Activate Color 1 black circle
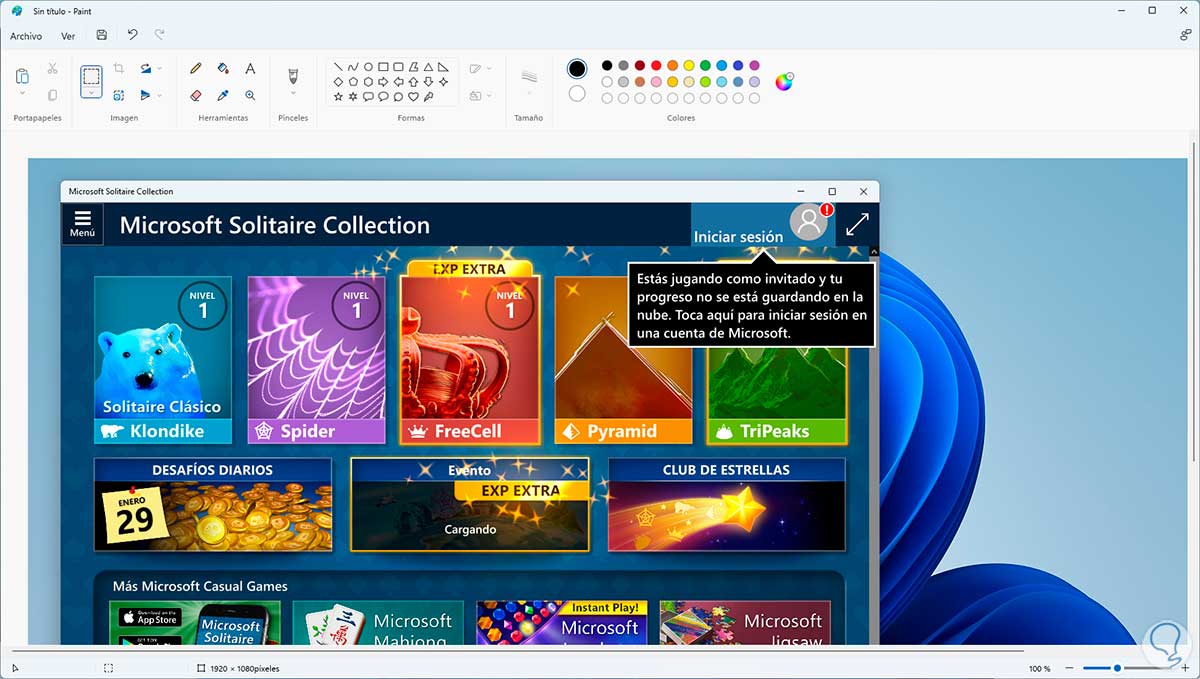The height and width of the screenshot is (679, 1200). tap(577, 68)
